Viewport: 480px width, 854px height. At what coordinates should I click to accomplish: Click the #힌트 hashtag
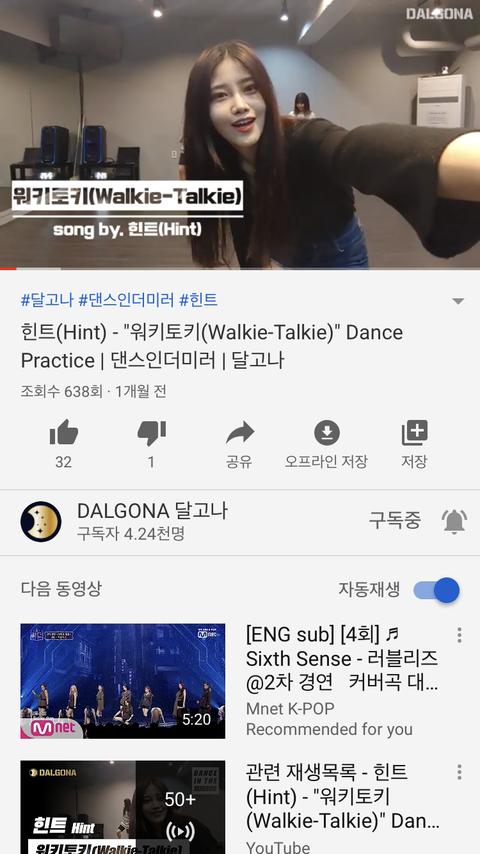click(199, 300)
